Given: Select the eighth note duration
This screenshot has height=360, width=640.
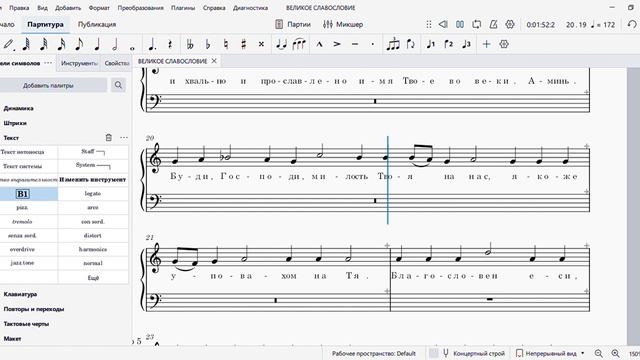Looking at the screenshot, I should (79, 44).
